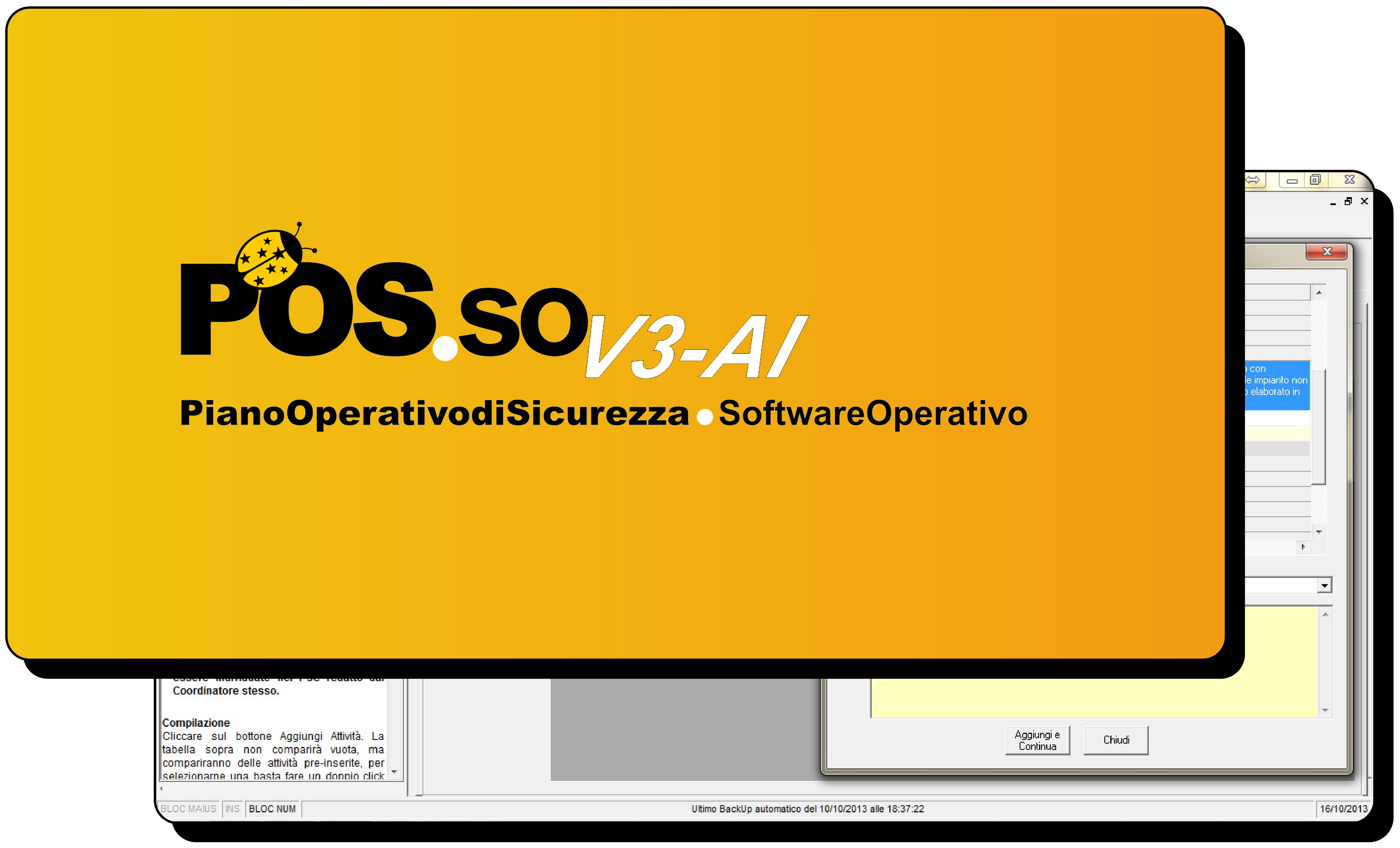The image size is (1400, 848).
Task: Select the blue highlighted 'impianto non' row
Action: click(x=1277, y=385)
